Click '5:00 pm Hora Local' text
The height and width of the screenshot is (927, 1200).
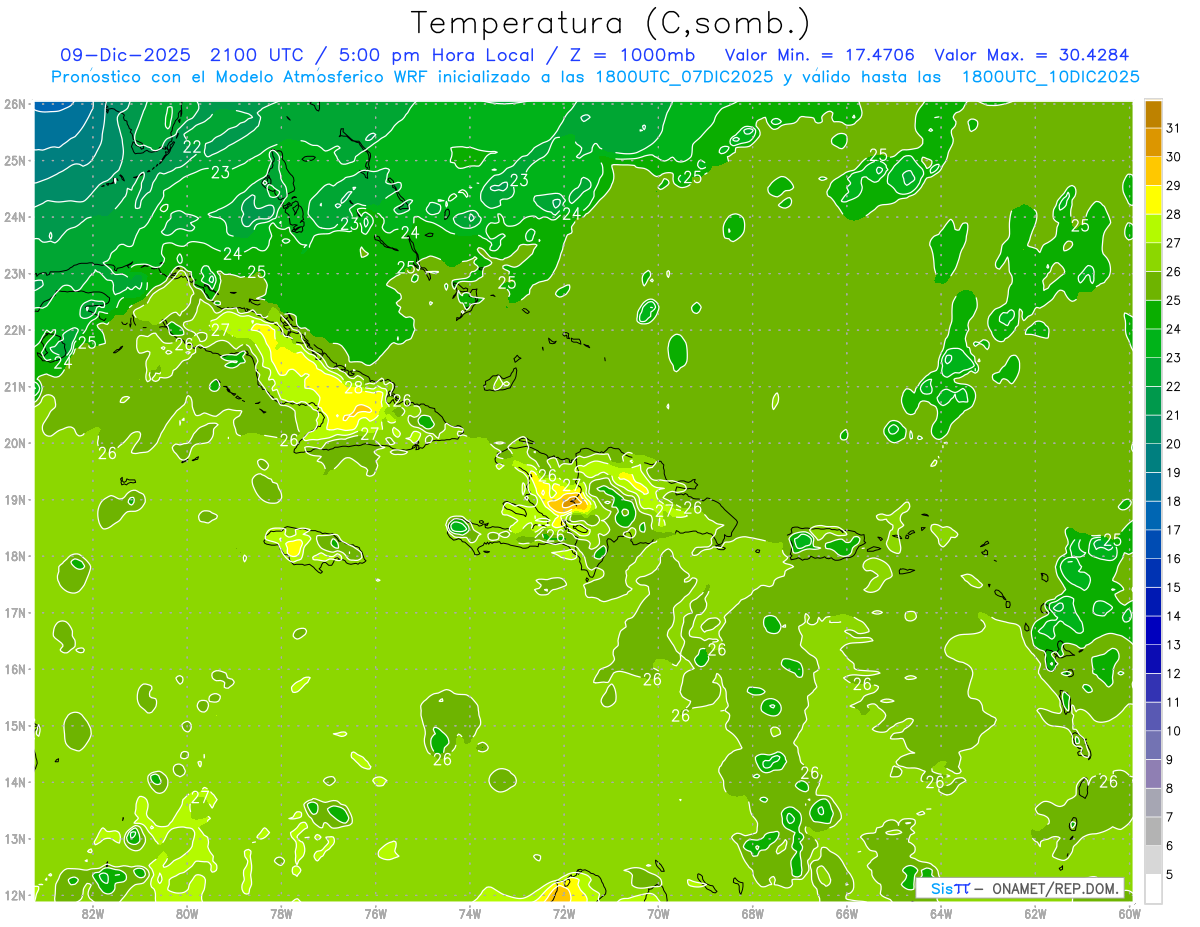click(x=436, y=54)
